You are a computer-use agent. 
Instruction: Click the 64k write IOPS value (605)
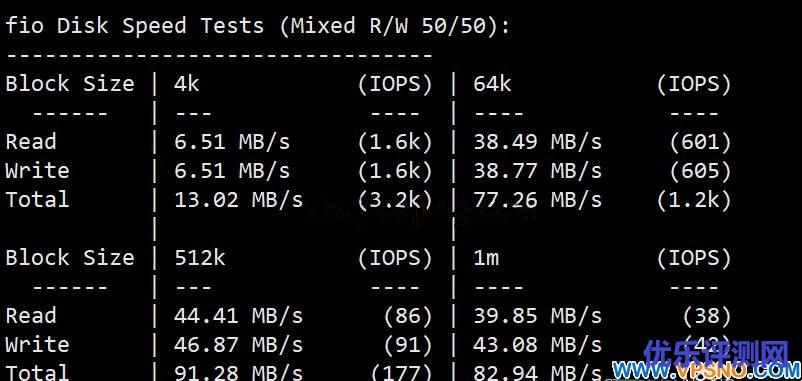point(701,170)
